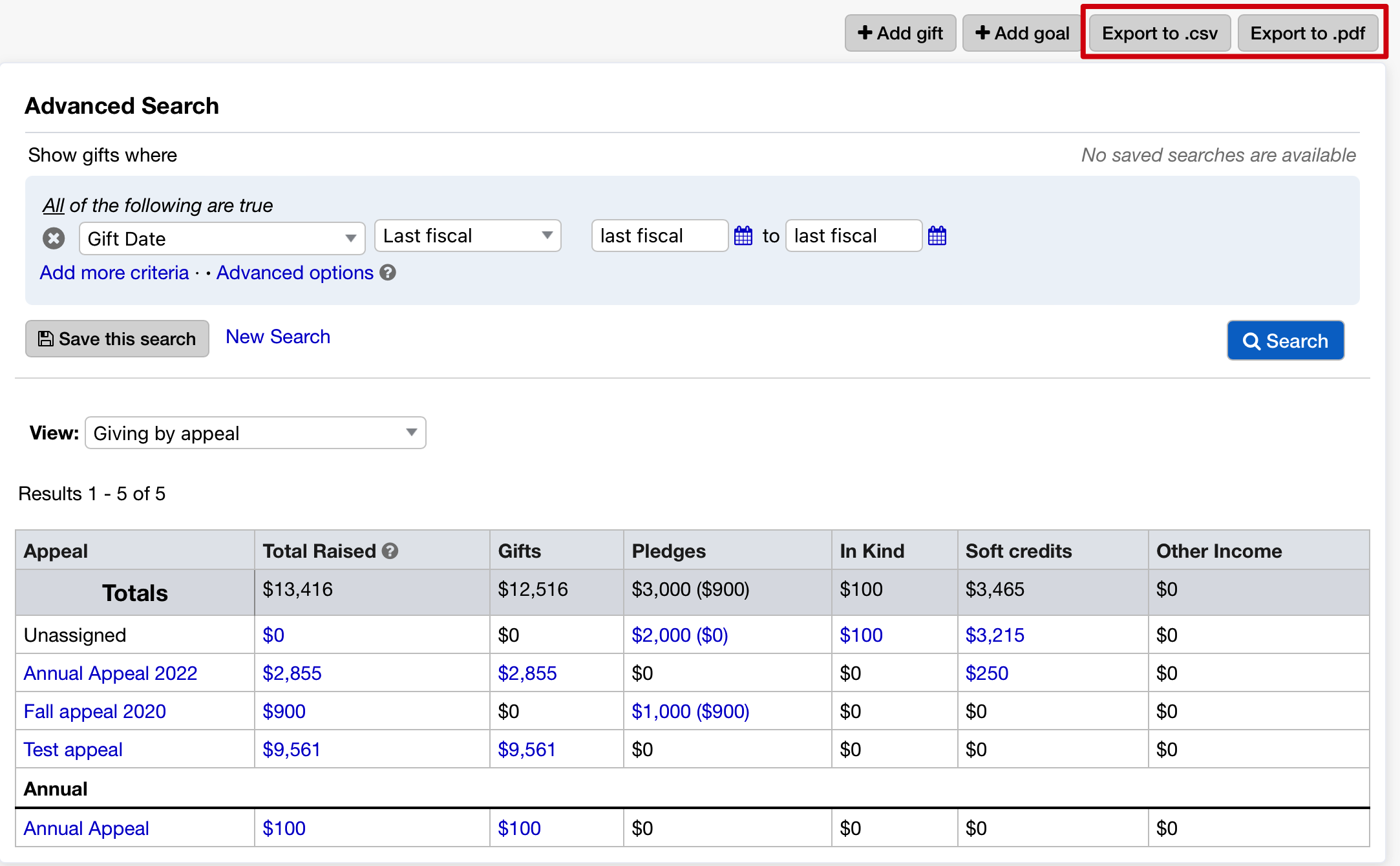Image resolution: width=1400 pixels, height=866 pixels.
Task: Click the Add goal button
Action: (1021, 32)
